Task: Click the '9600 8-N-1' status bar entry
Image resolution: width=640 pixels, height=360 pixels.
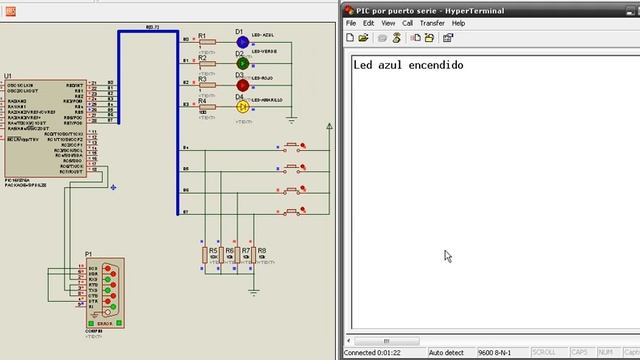Action: tap(494, 353)
